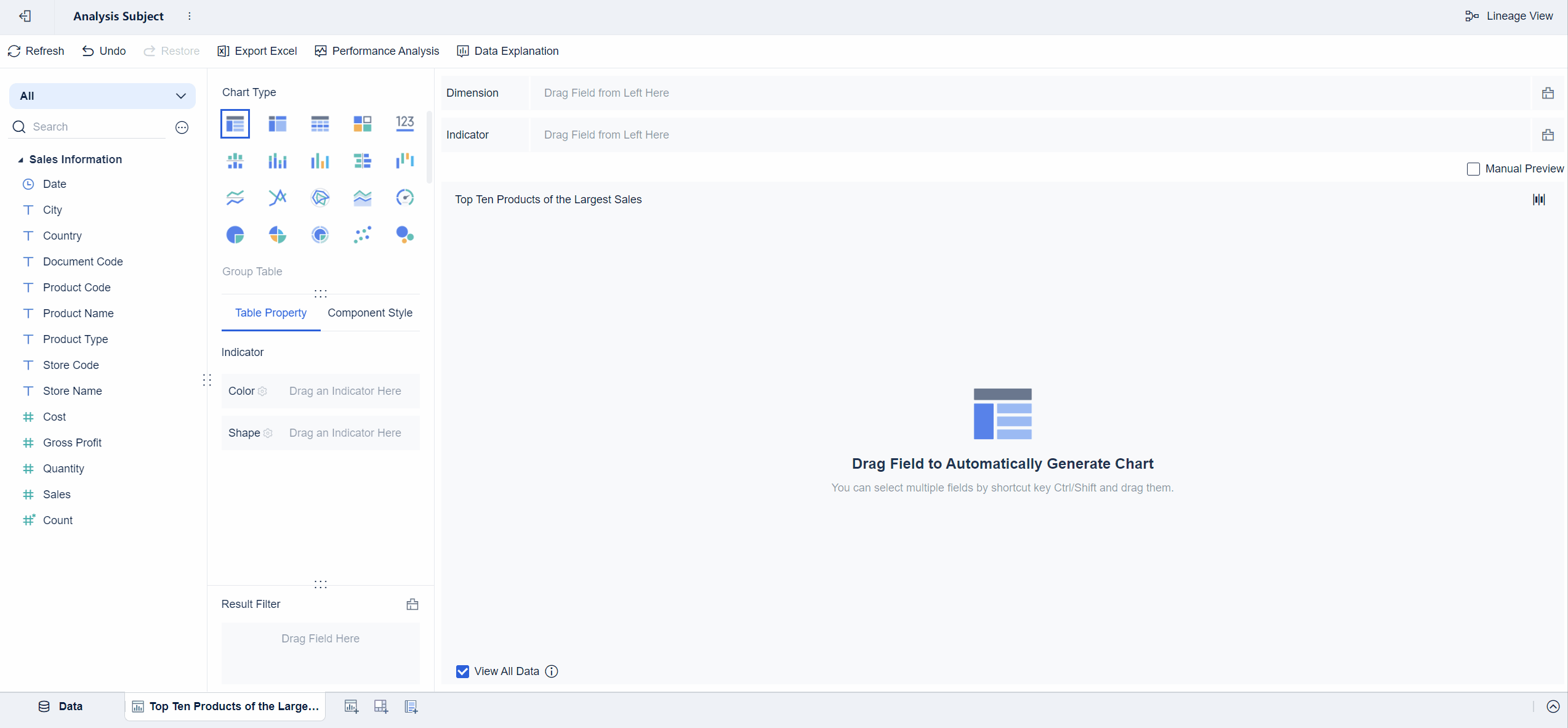1568x728 pixels.
Task: Open the Color indicator settings gear
Action: [x=263, y=392]
